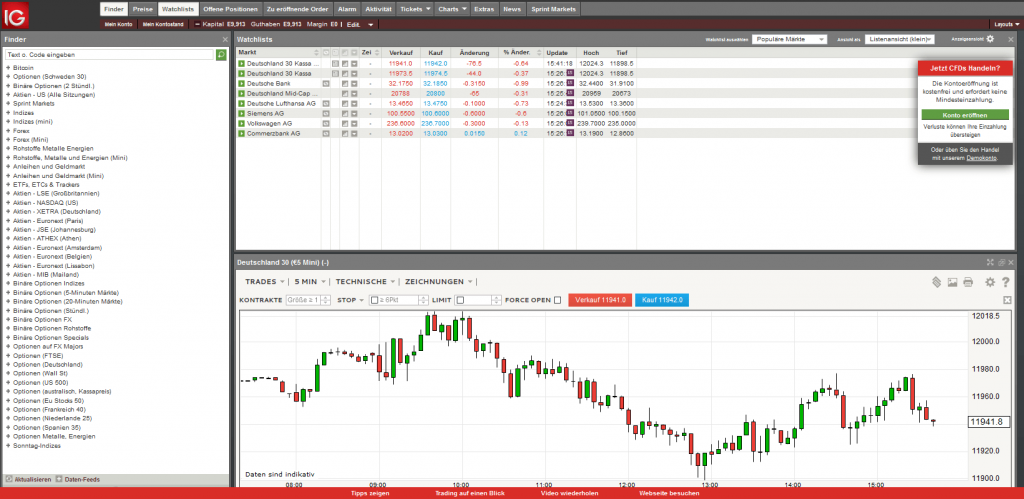Open chart icon for Siemens AG row

(x=345, y=113)
